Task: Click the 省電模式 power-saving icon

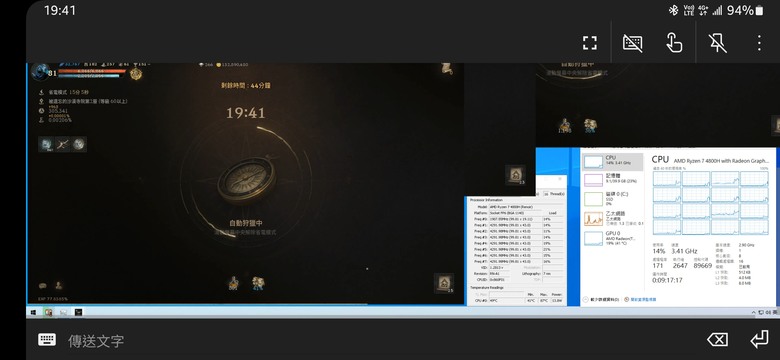Action: click(x=42, y=92)
